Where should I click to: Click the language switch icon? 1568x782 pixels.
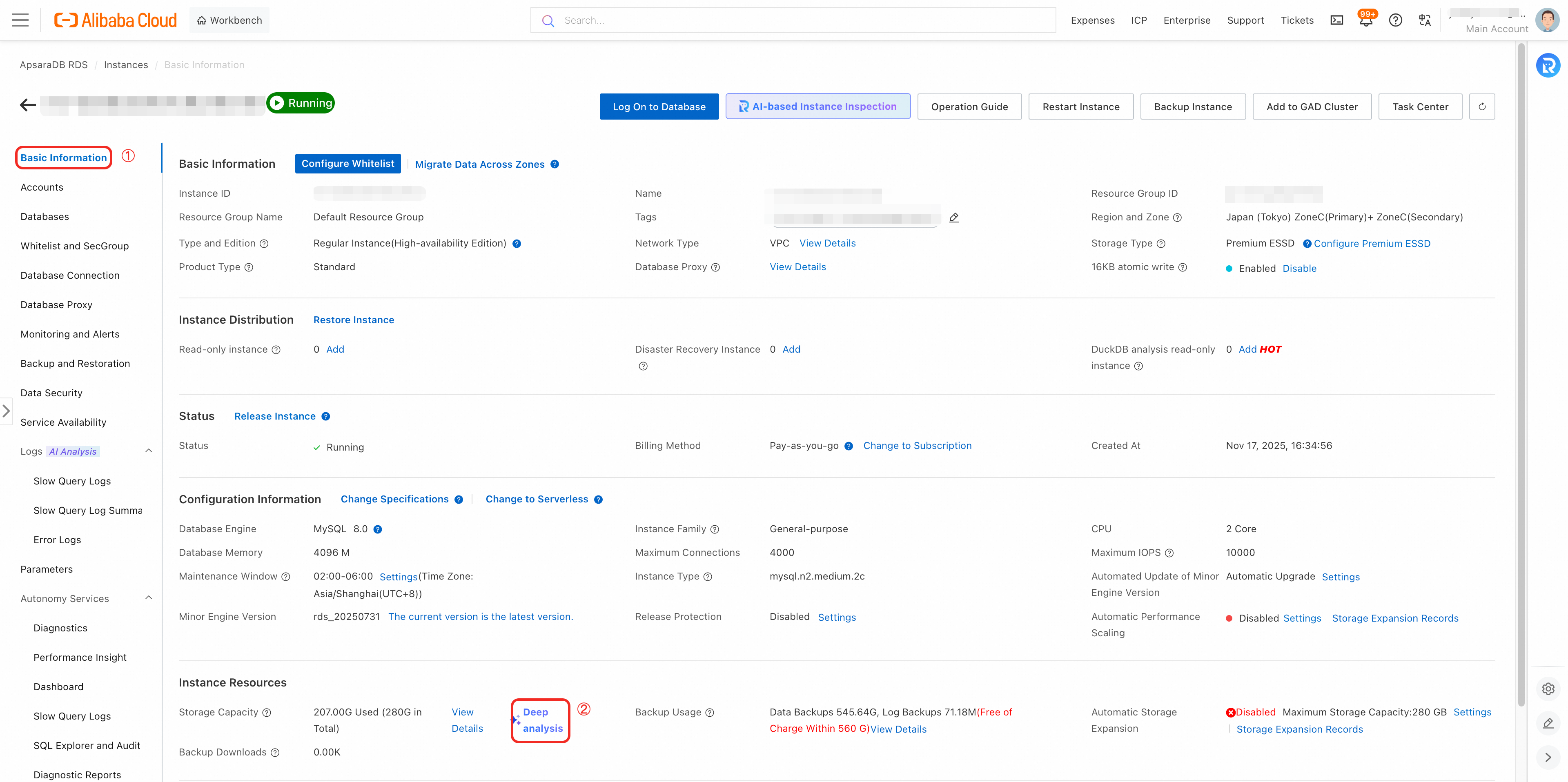[1424, 21]
